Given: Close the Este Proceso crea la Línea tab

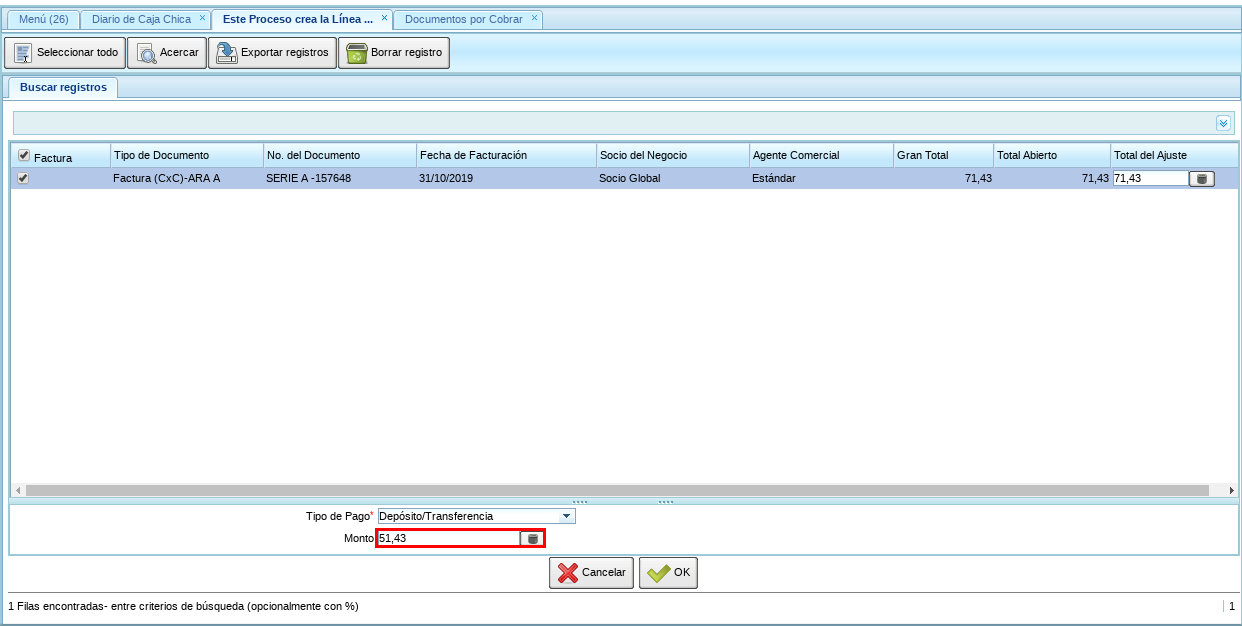Looking at the screenshot, I should [385, 18].
